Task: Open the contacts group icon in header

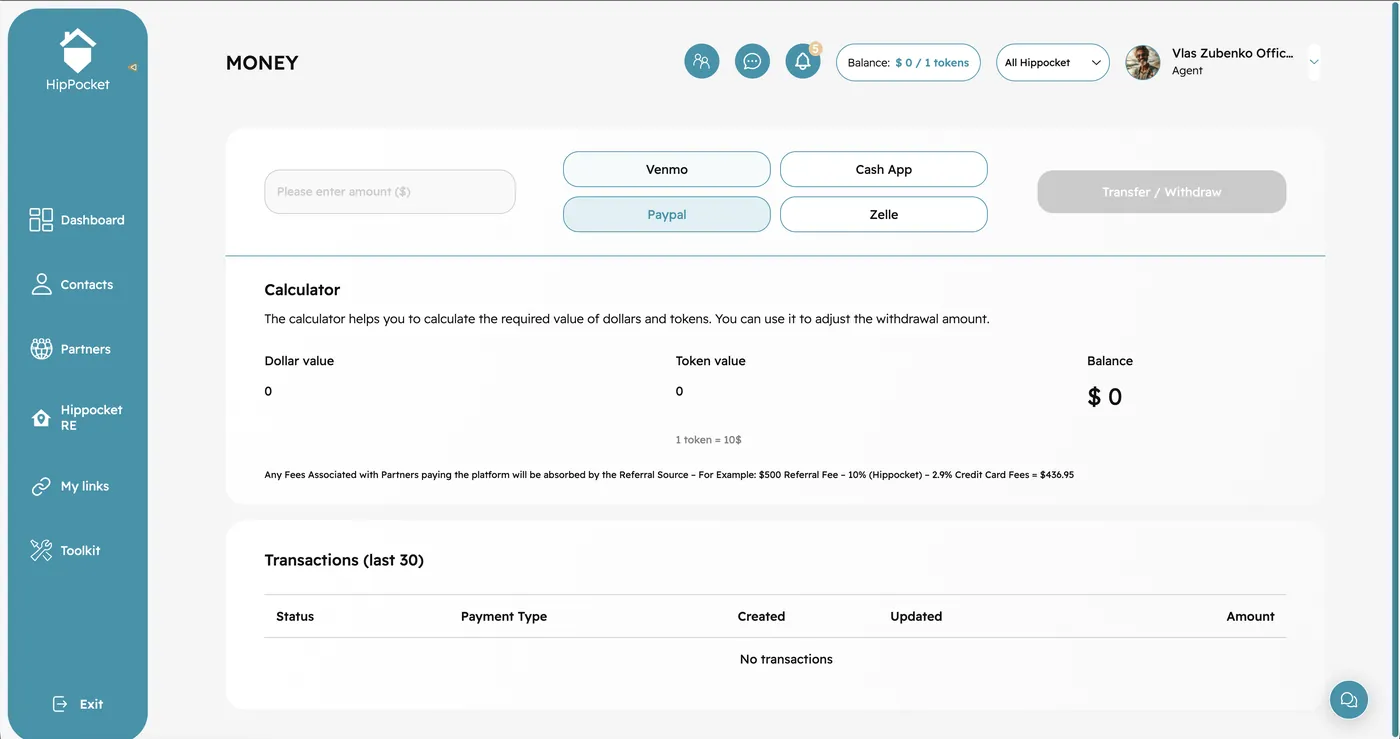Action: pyautogui.click(x=702, y=62)
